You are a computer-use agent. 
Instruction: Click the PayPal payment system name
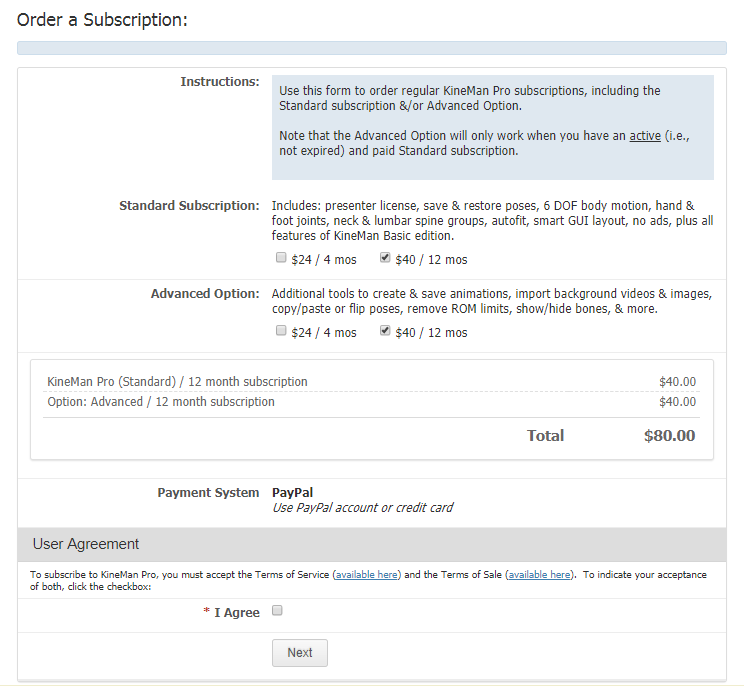pyautogui.click(x=292, y=492)
